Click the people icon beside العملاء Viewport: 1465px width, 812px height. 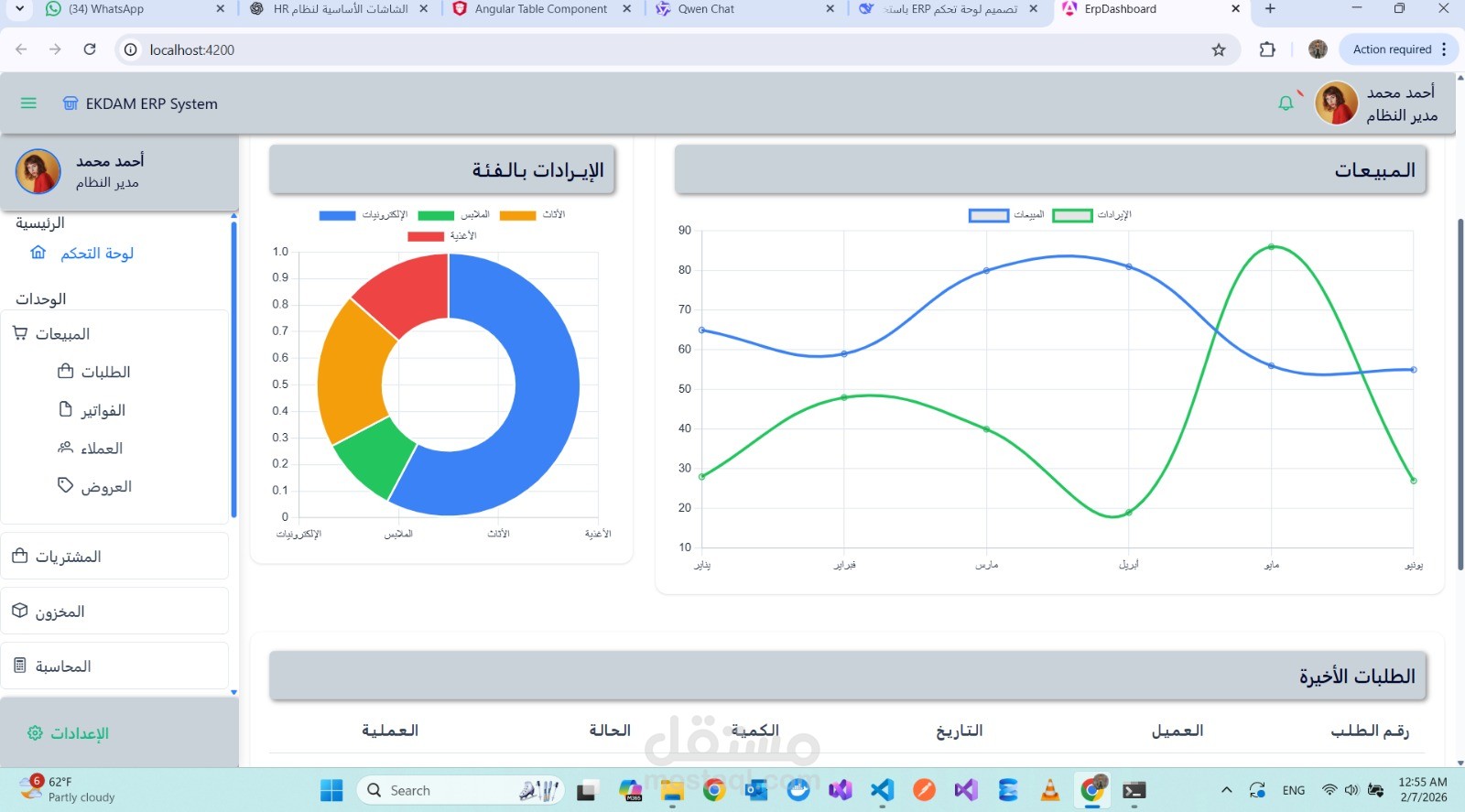pos(65,448)
